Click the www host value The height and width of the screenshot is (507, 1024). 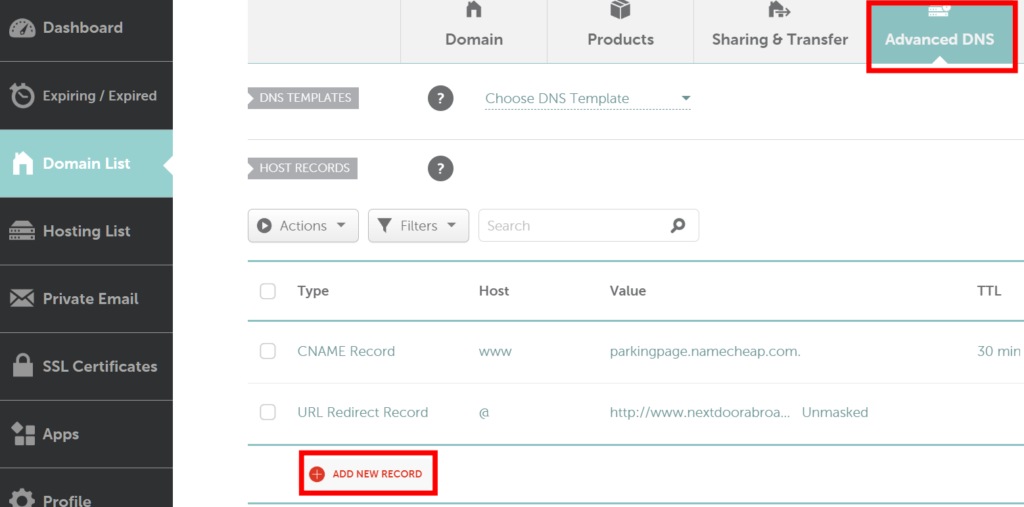(495, 352)
